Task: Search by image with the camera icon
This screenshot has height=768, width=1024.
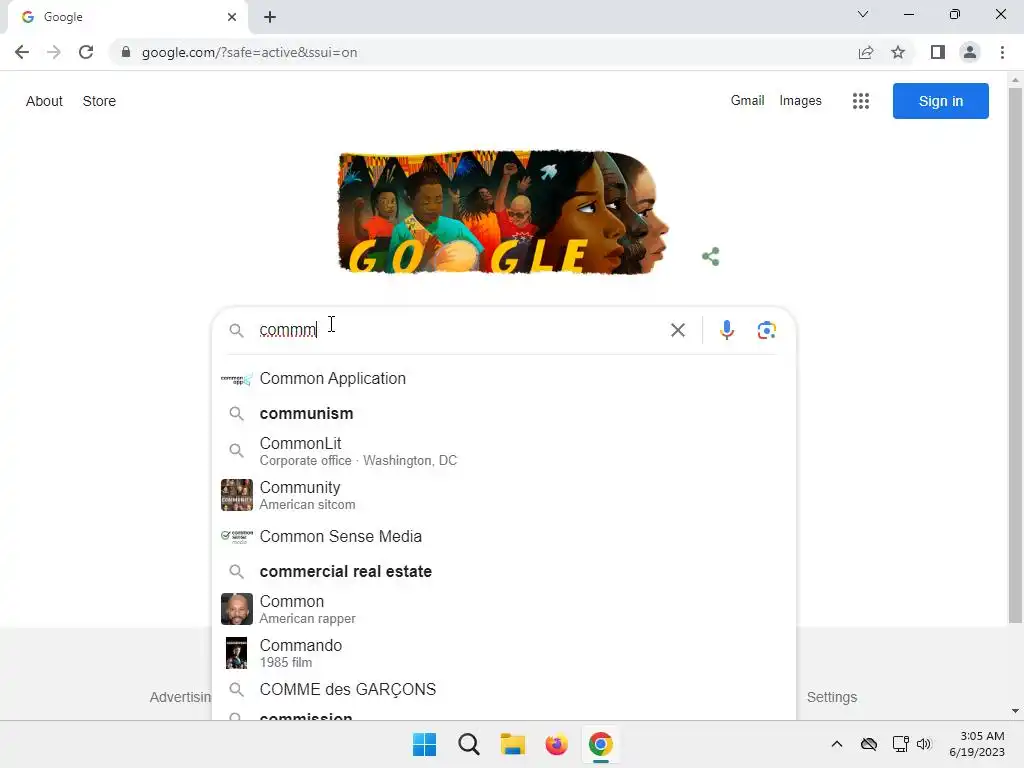Action: pyautogui.click(x=767, y=330)
